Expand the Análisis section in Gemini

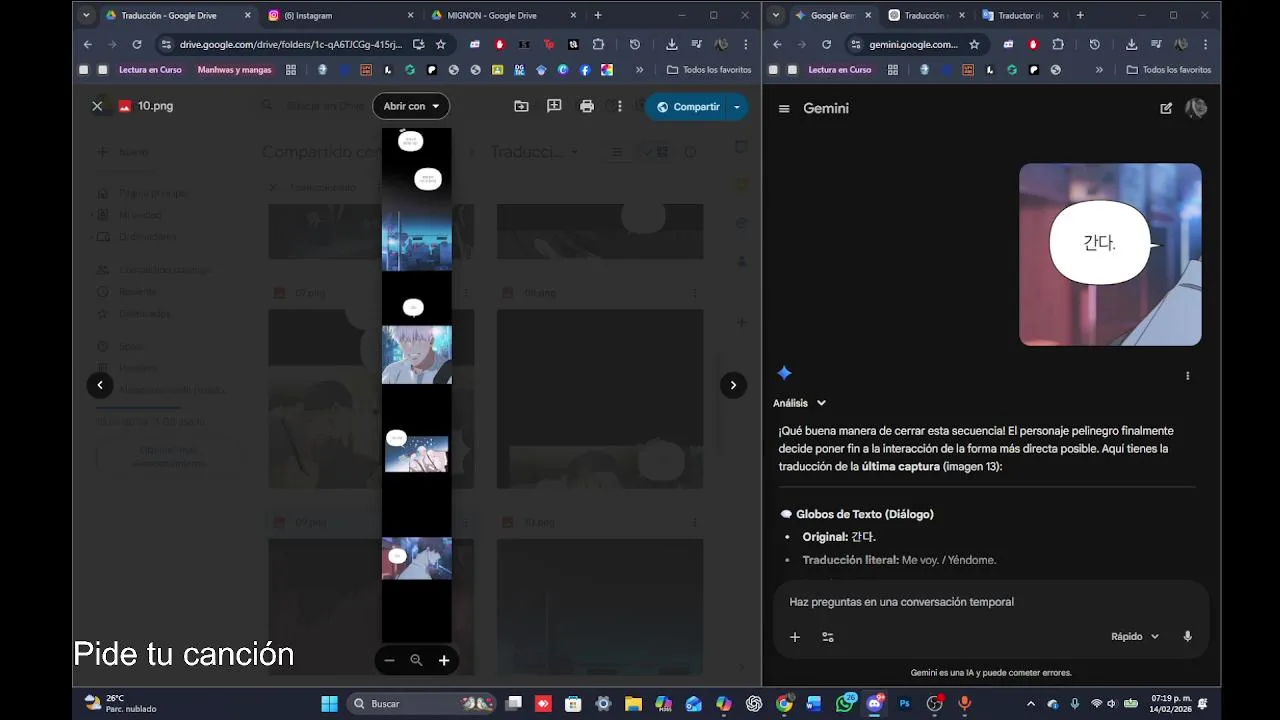(x=800, y=403)
